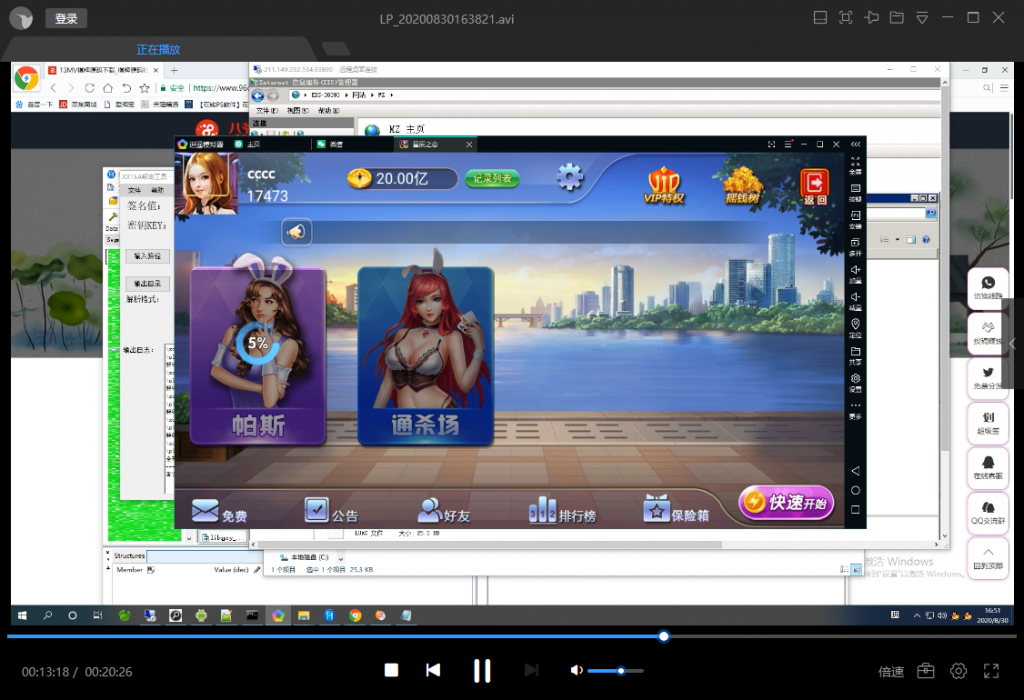
Task: Stop the video with the square button
Action: (x=392, y=671)
